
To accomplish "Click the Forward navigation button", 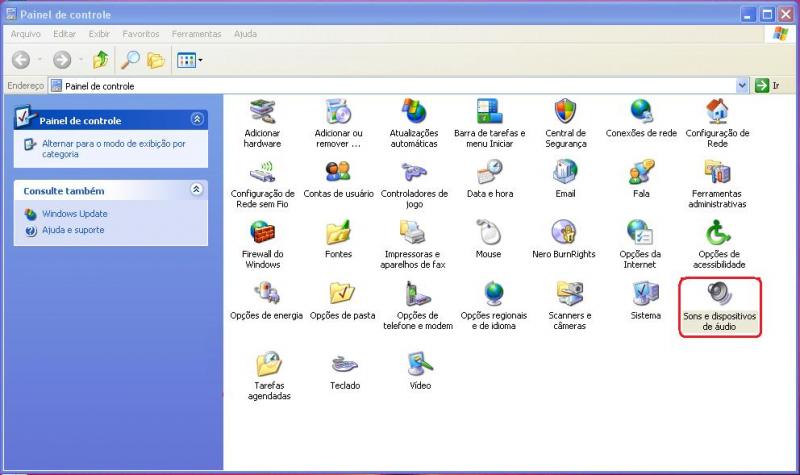I will click(x=62, y=60).
